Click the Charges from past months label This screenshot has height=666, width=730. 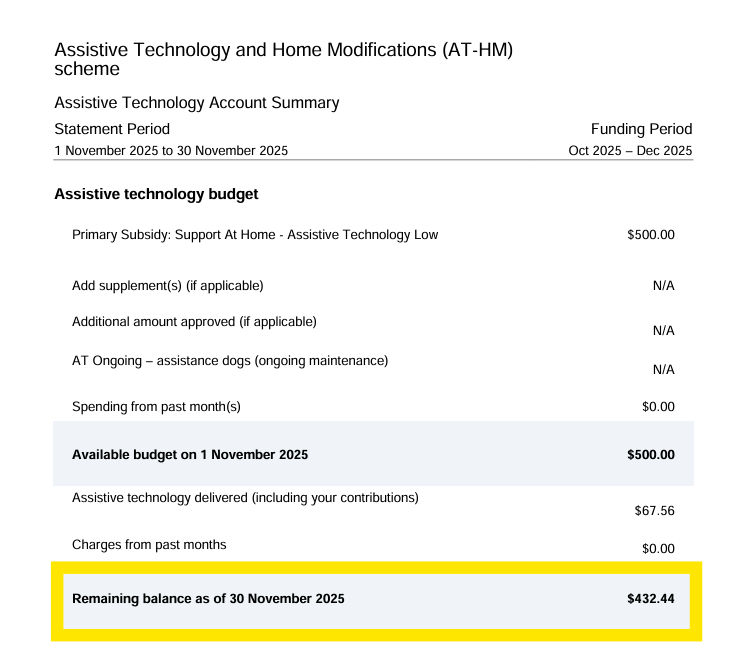tap(149, 545)
